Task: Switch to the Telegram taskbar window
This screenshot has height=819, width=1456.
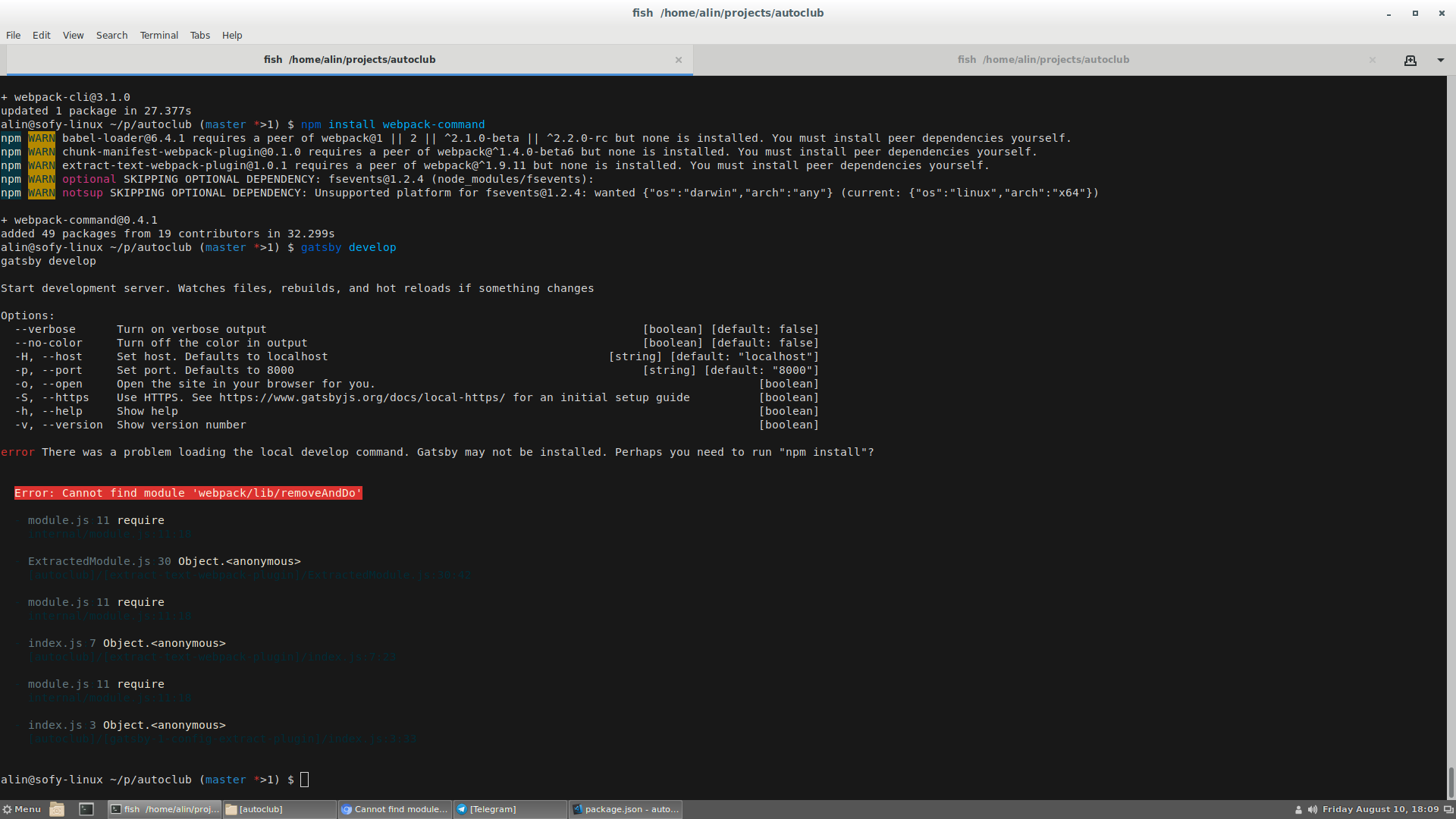Action: pos(510,809)
